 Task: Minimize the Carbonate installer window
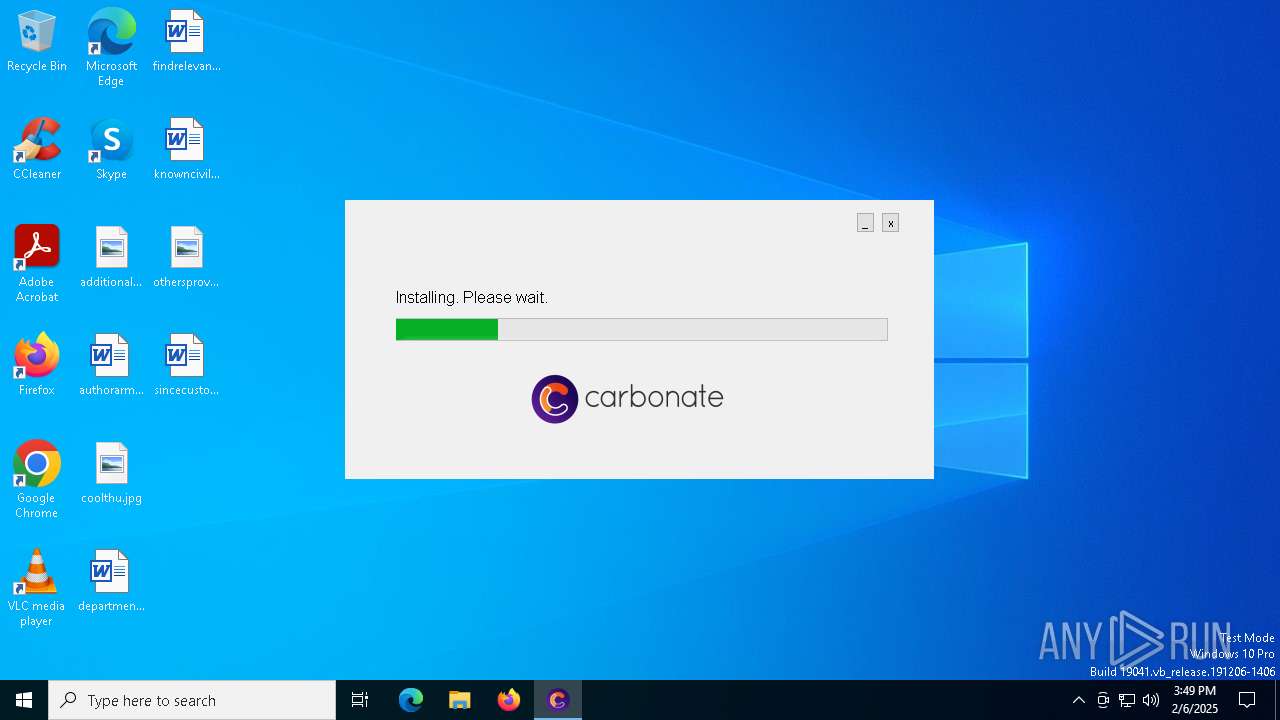pos(865,223)
